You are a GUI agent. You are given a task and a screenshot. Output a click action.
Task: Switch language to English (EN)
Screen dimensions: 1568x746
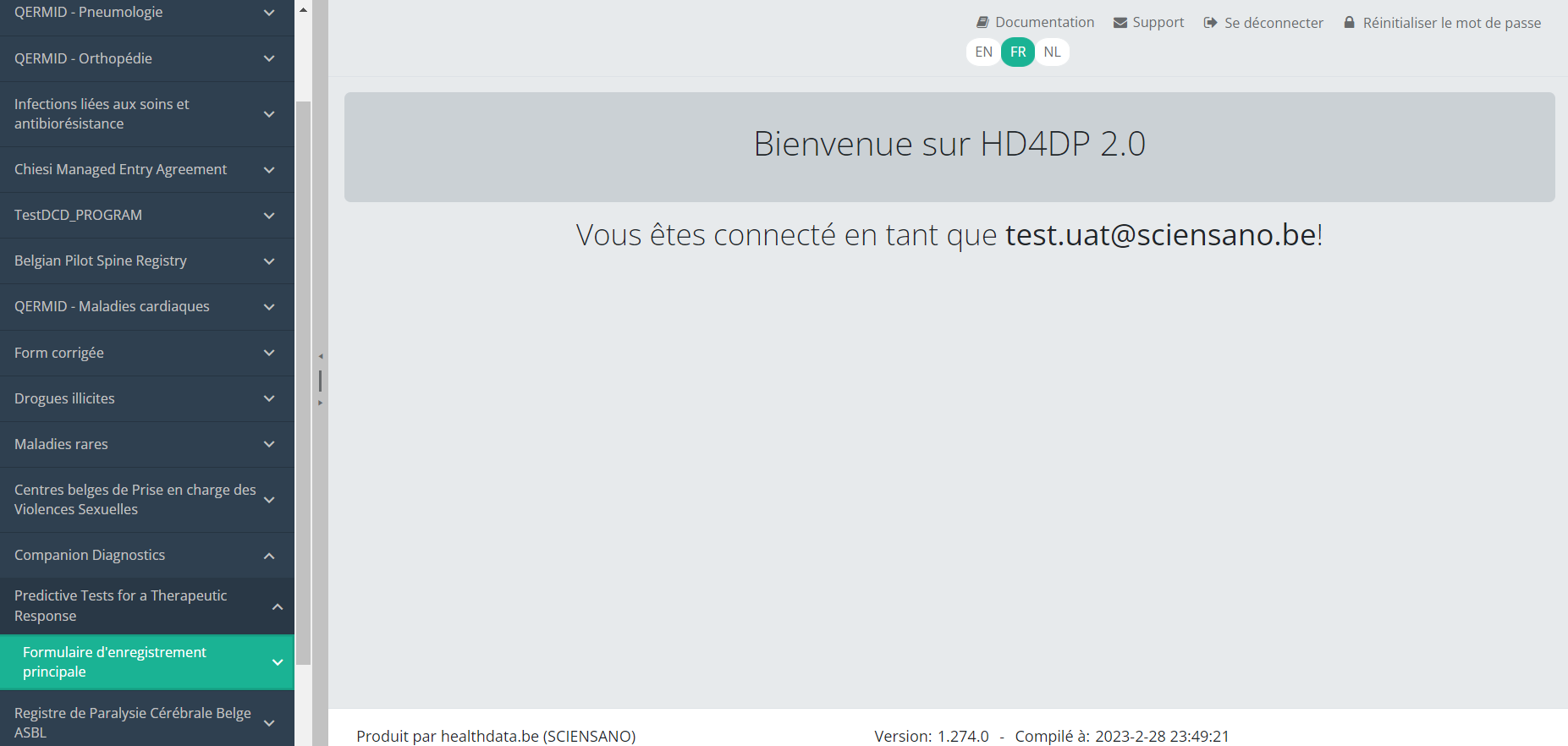click(x=983, y=52)
